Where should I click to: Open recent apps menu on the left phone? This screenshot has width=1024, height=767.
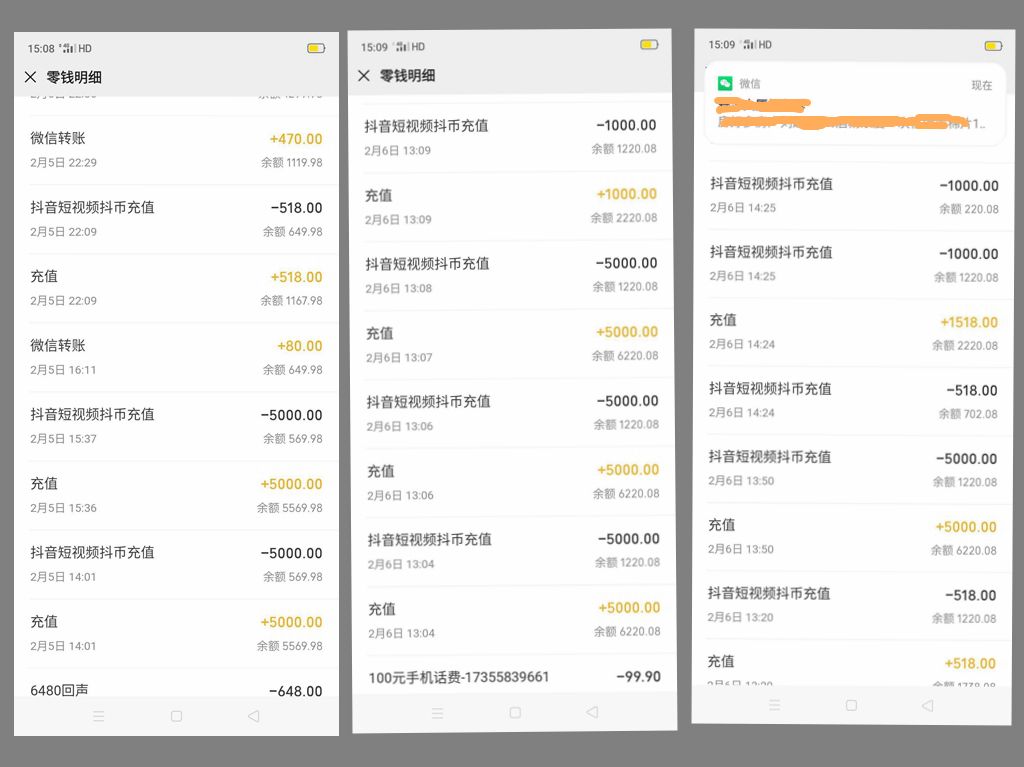(99, 716)
